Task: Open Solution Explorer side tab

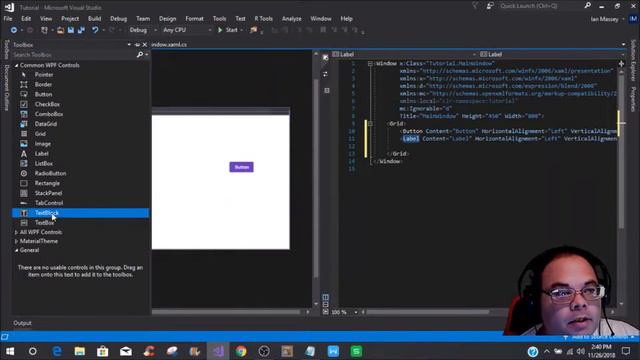Action: coord(633,60)
